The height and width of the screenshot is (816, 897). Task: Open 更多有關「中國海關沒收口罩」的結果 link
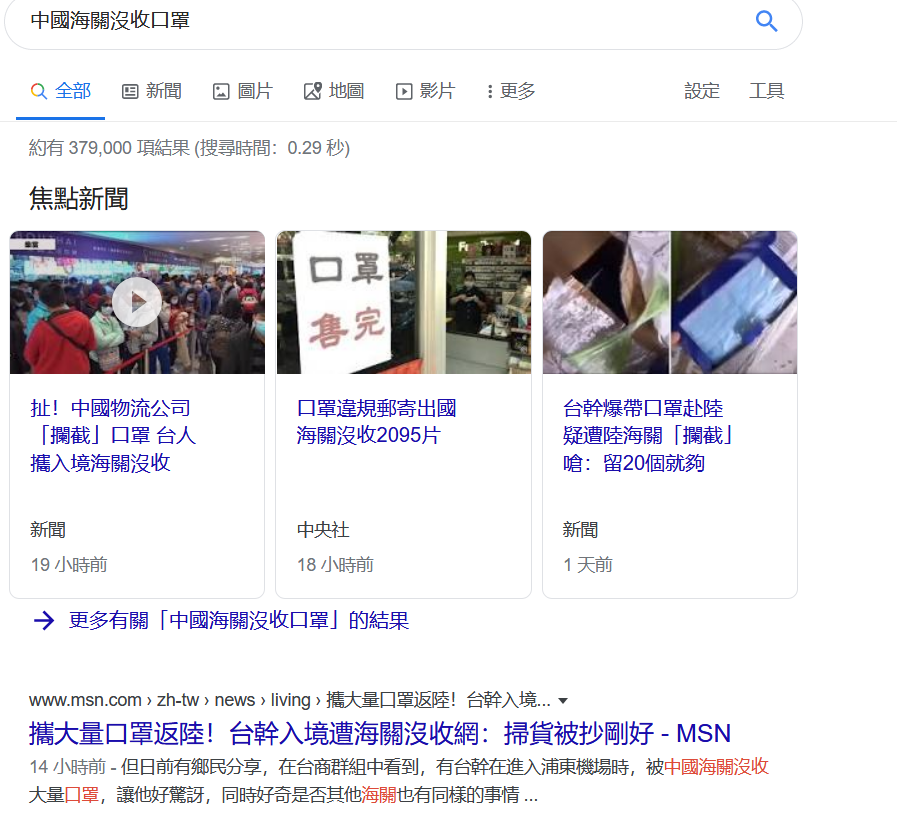(239, 620)
